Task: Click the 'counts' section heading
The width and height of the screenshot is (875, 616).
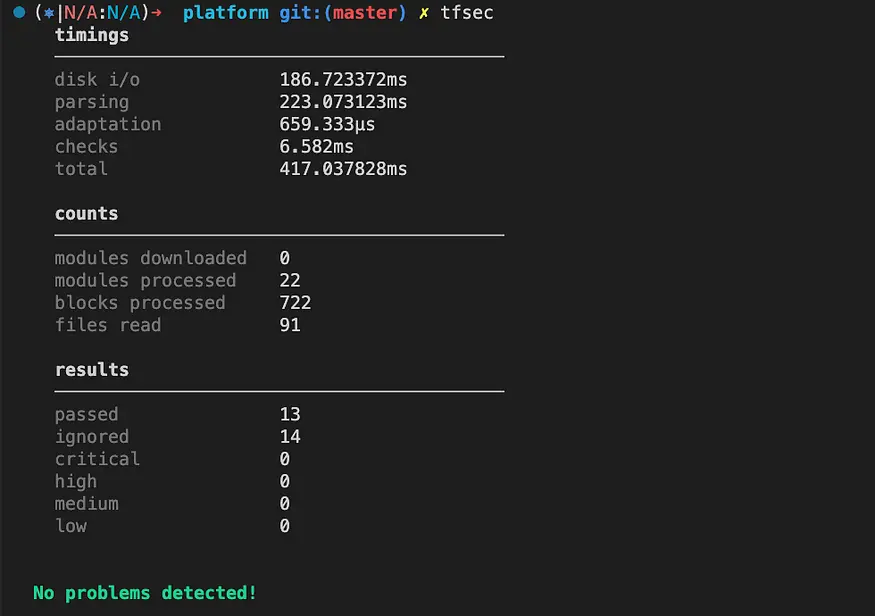Action: point(86,213)
